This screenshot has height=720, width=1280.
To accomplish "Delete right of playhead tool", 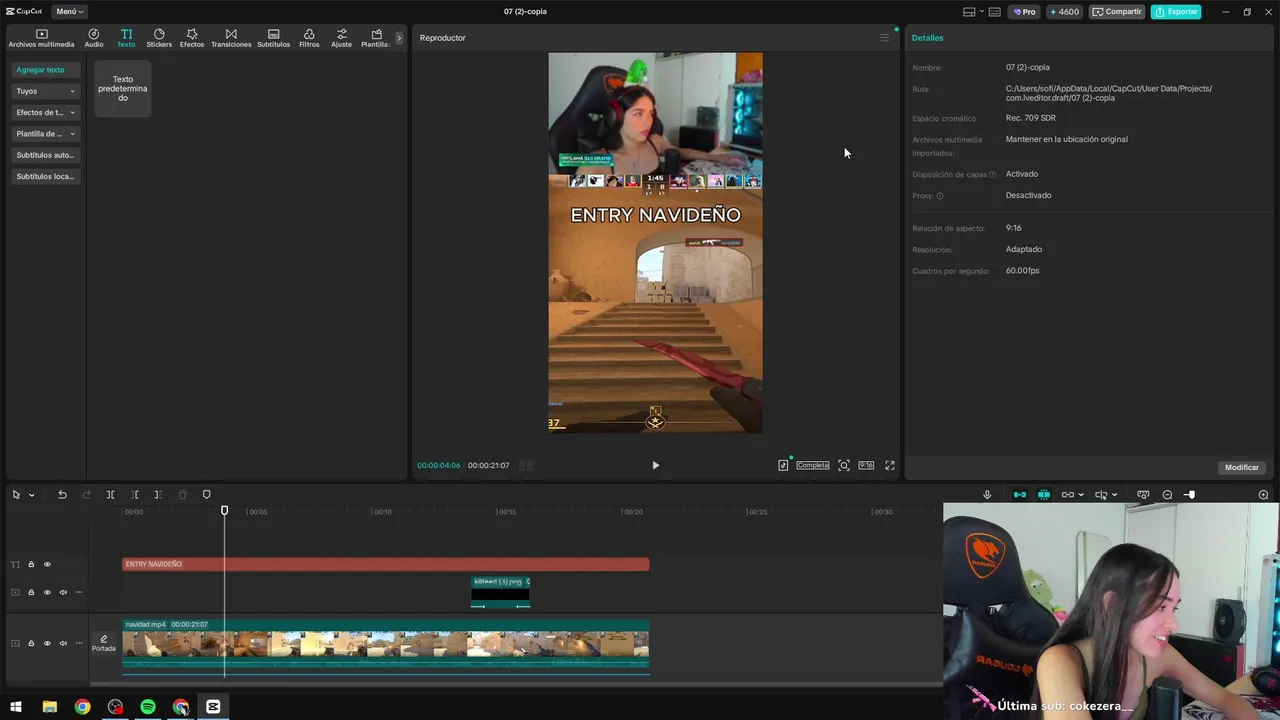I will click(x=158, y=495).
